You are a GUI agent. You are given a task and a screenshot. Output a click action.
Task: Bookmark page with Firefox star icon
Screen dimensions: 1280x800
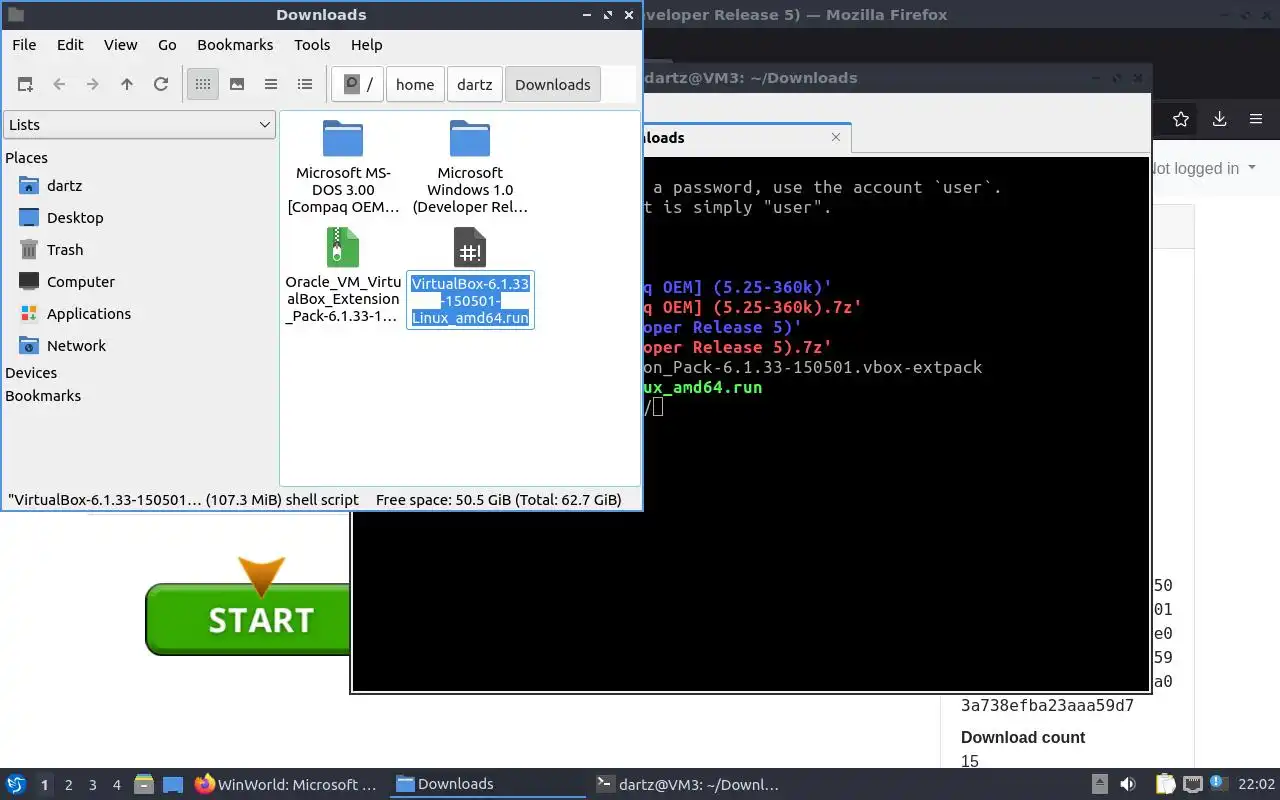pos(1181,119)
